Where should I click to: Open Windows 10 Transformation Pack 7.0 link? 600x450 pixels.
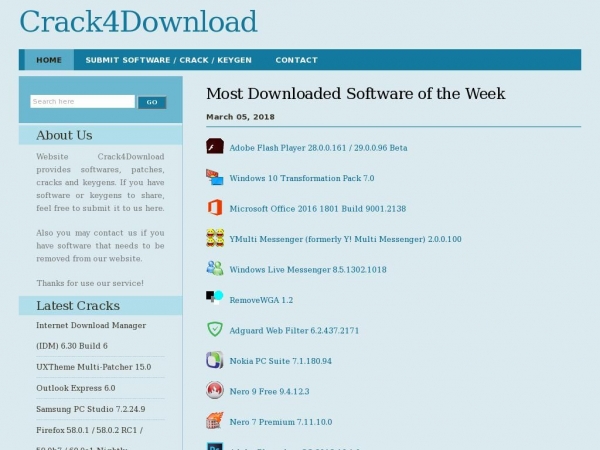pyautogui.click(x=302, y=178)
